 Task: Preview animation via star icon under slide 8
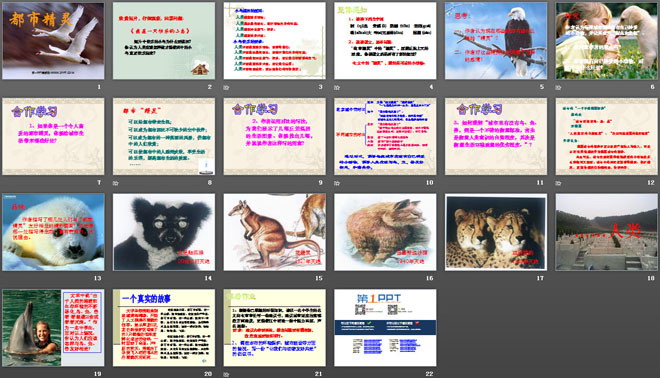[x=116, y=183]
